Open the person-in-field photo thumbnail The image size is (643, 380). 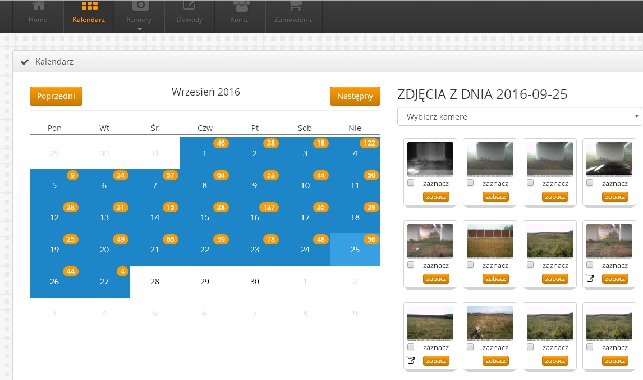click(490, 323)
